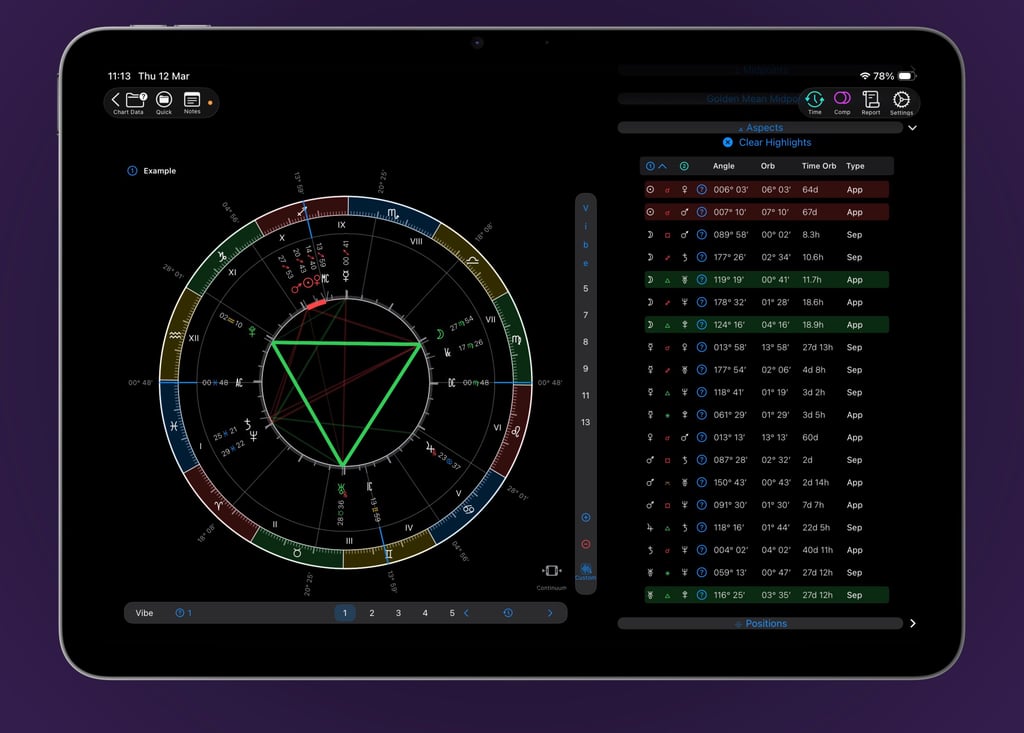Select harmonic 13 in the vertical strip

[x=586, y=422]
